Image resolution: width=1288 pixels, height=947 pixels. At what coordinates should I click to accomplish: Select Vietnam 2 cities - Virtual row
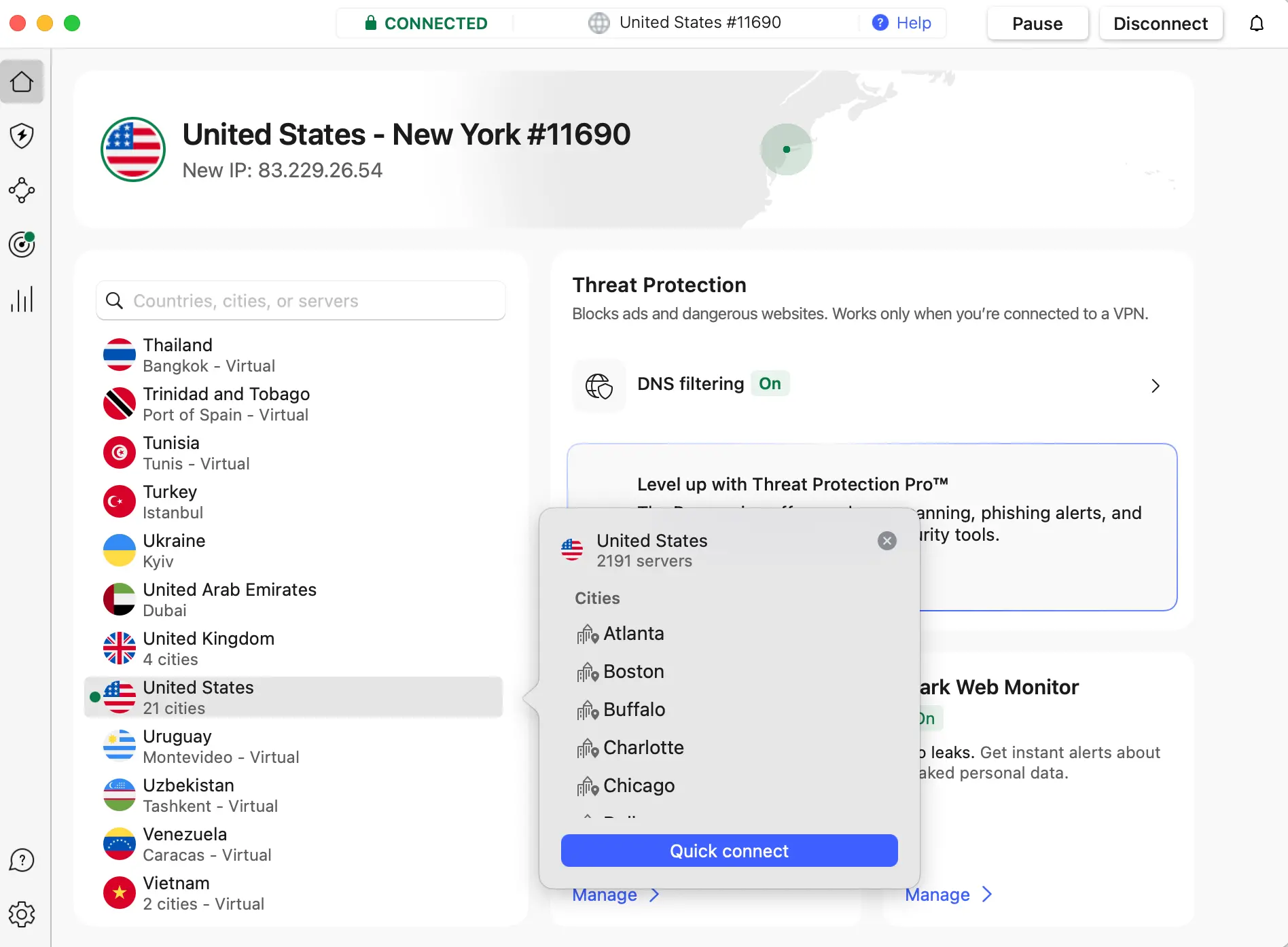[x=293, y=893]
